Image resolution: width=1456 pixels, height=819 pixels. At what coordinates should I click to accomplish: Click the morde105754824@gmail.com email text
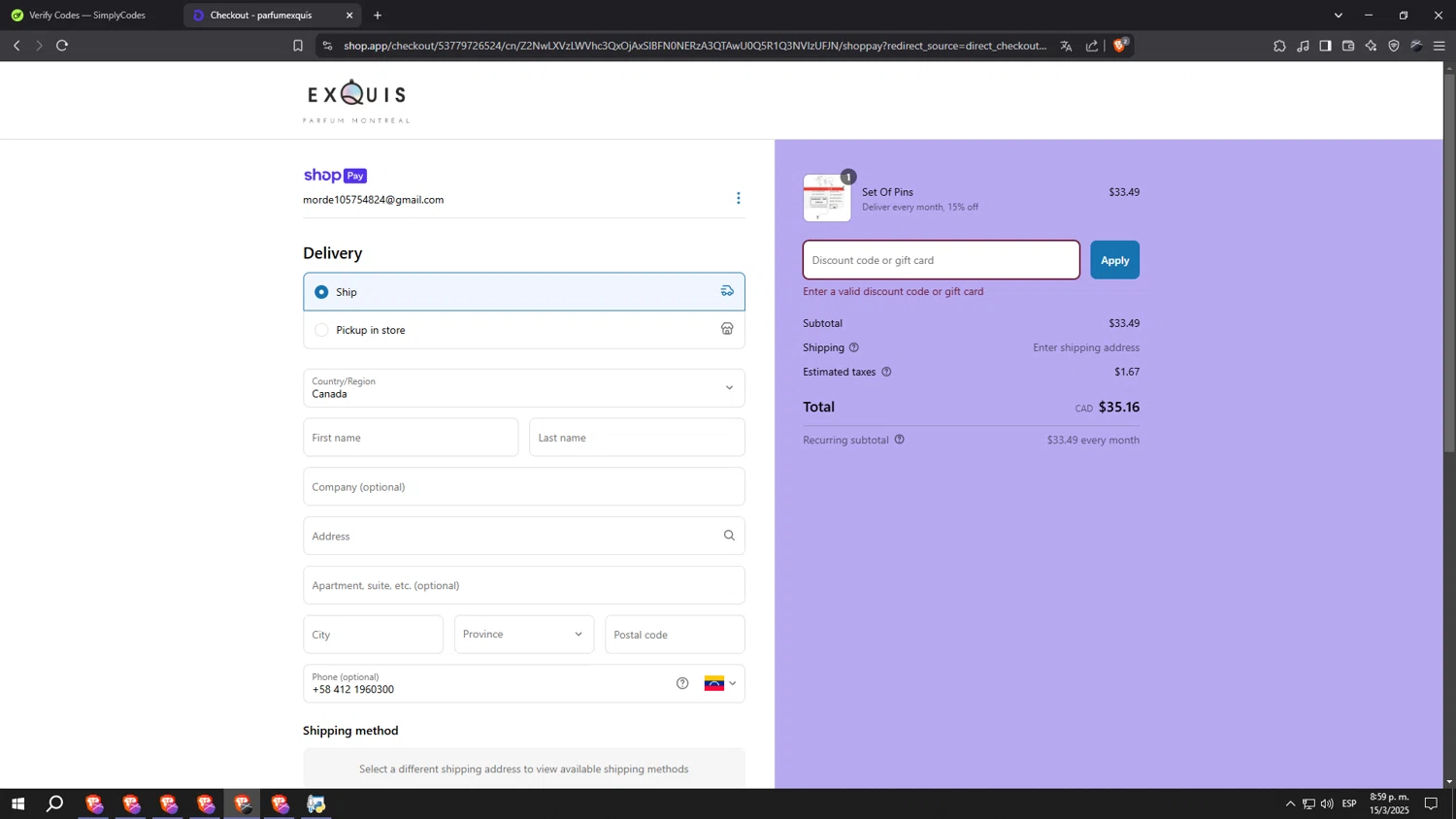click(374, 200)
